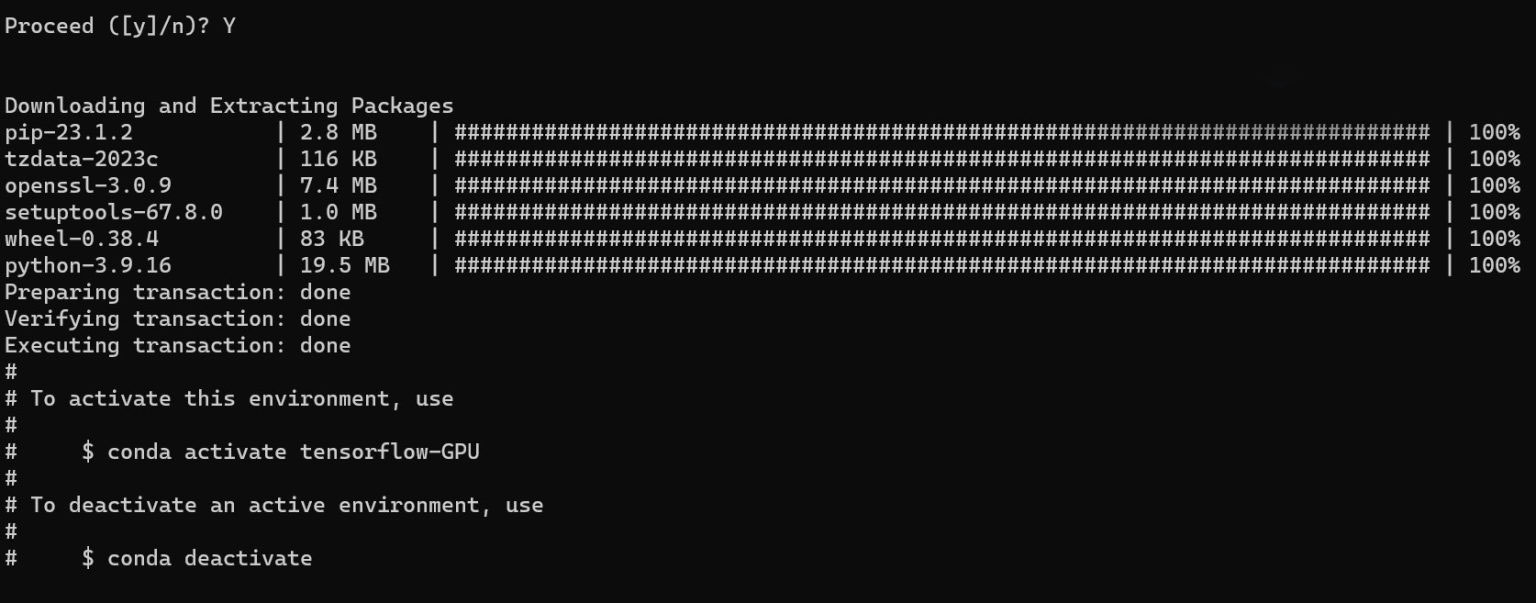
Task: Click the 'Downloading and Extracting Packages' heading
Action: [229, 106]
